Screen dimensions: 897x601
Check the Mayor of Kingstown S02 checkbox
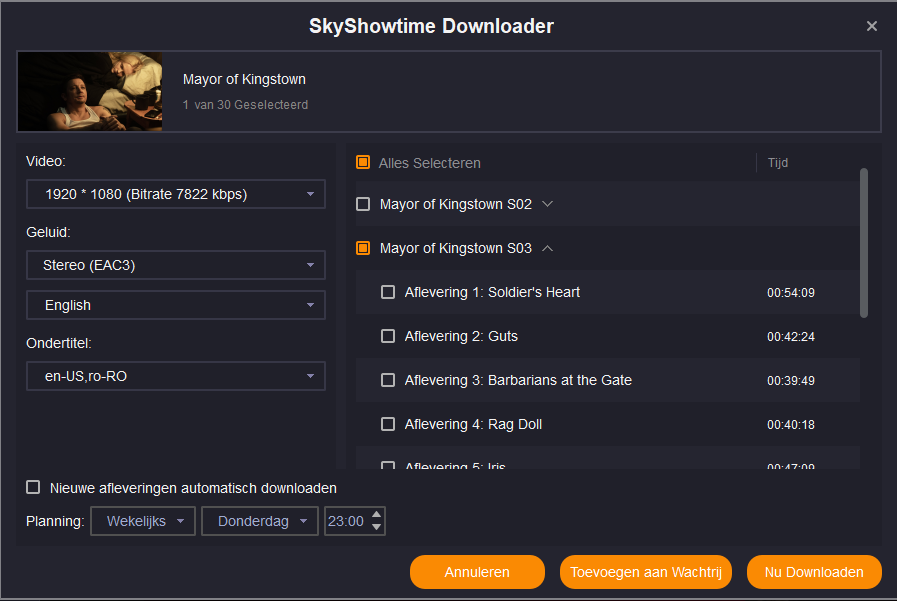[x=363, y=204]
